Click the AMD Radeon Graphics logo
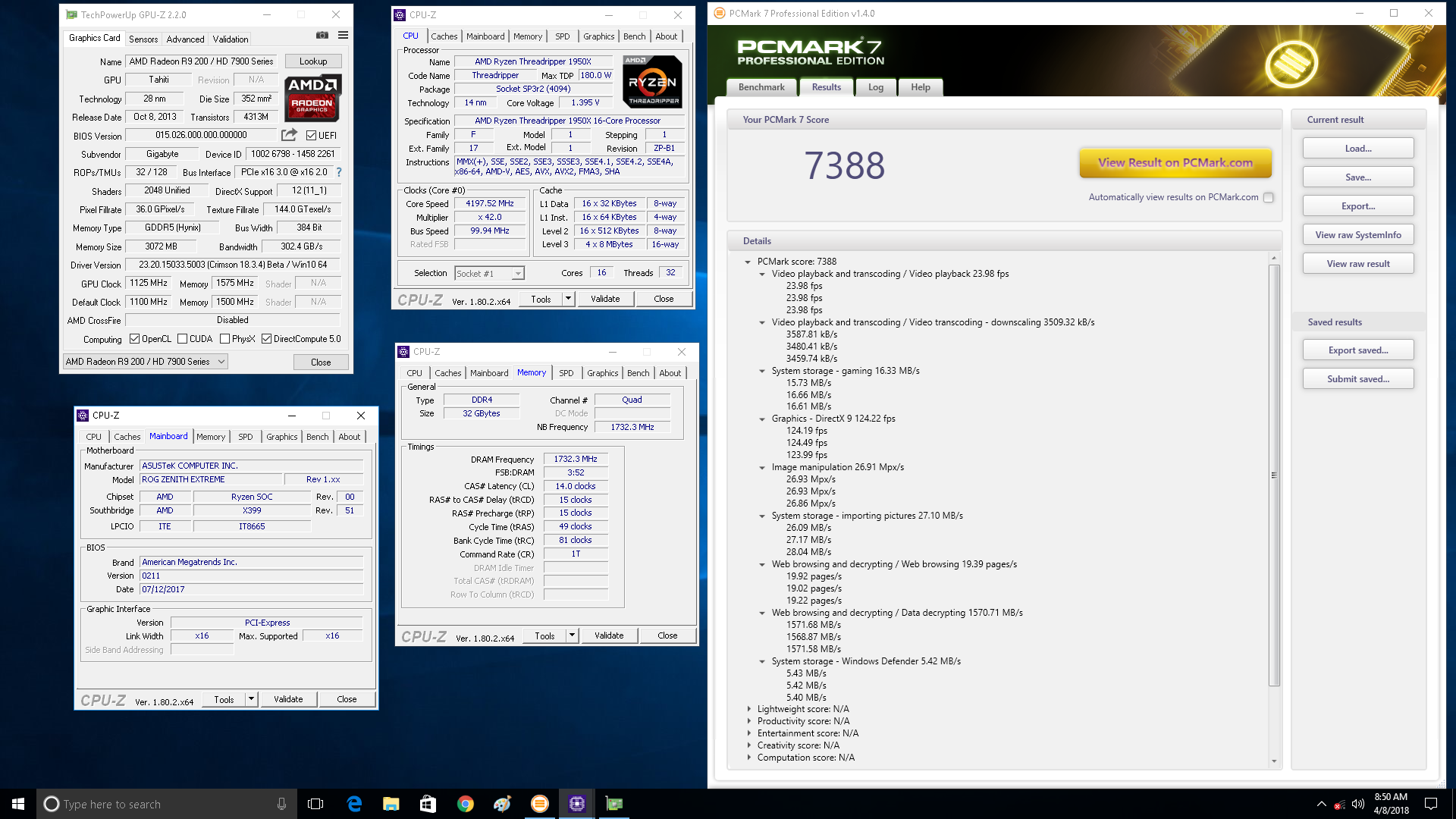This screenshot has width=1456, height=819. pyautogui.click(x=313, y=98)
